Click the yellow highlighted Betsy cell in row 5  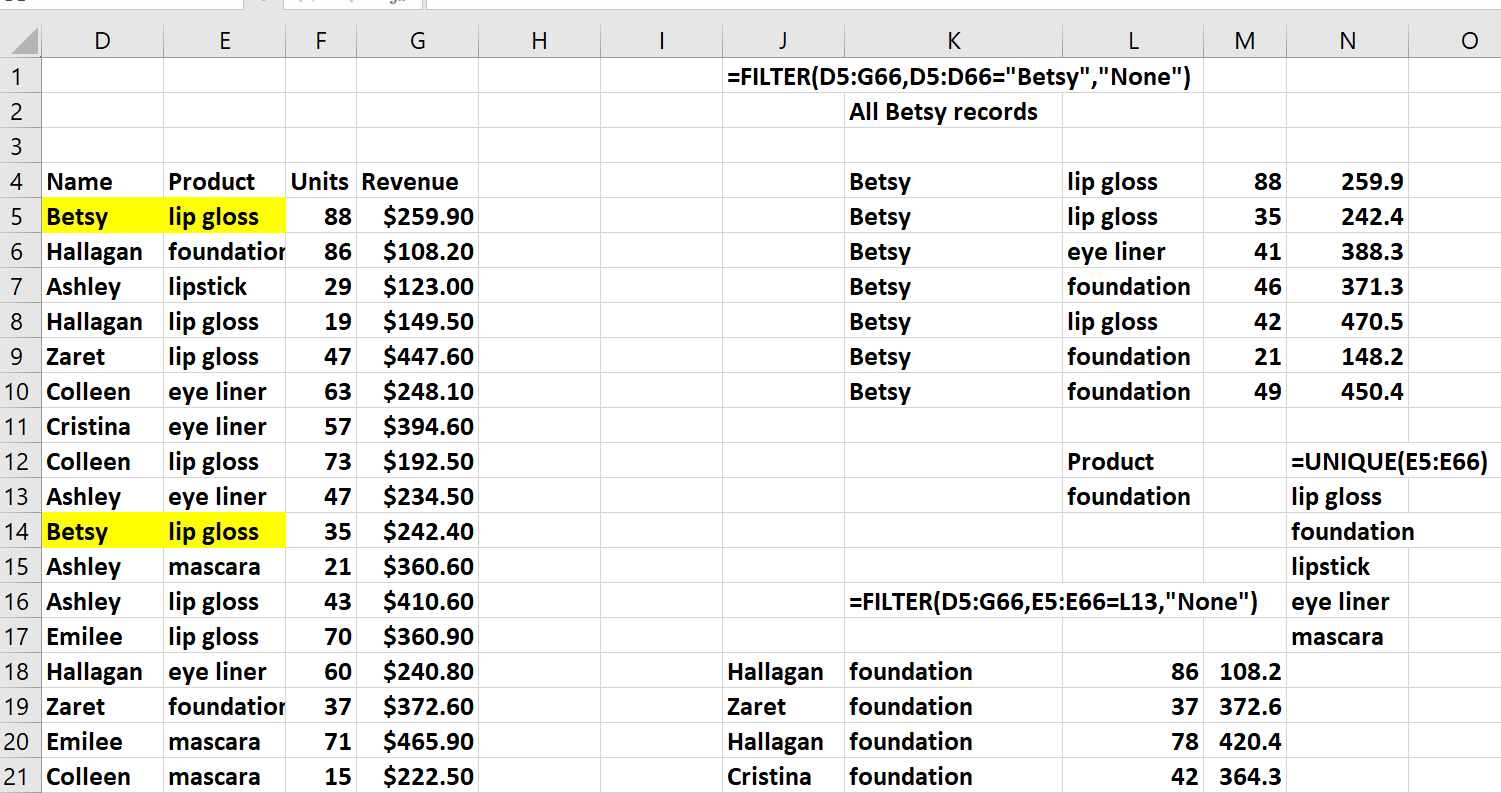(x=102, y=217)
